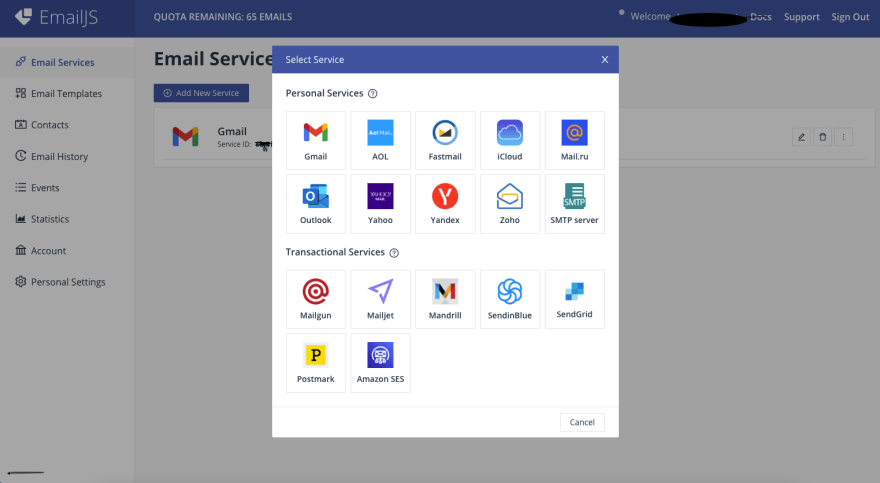Viewport: 880px width, 483px height.
Task: Choose Amazon SES service
Action: pyautogui.click(x=381, y=363)
